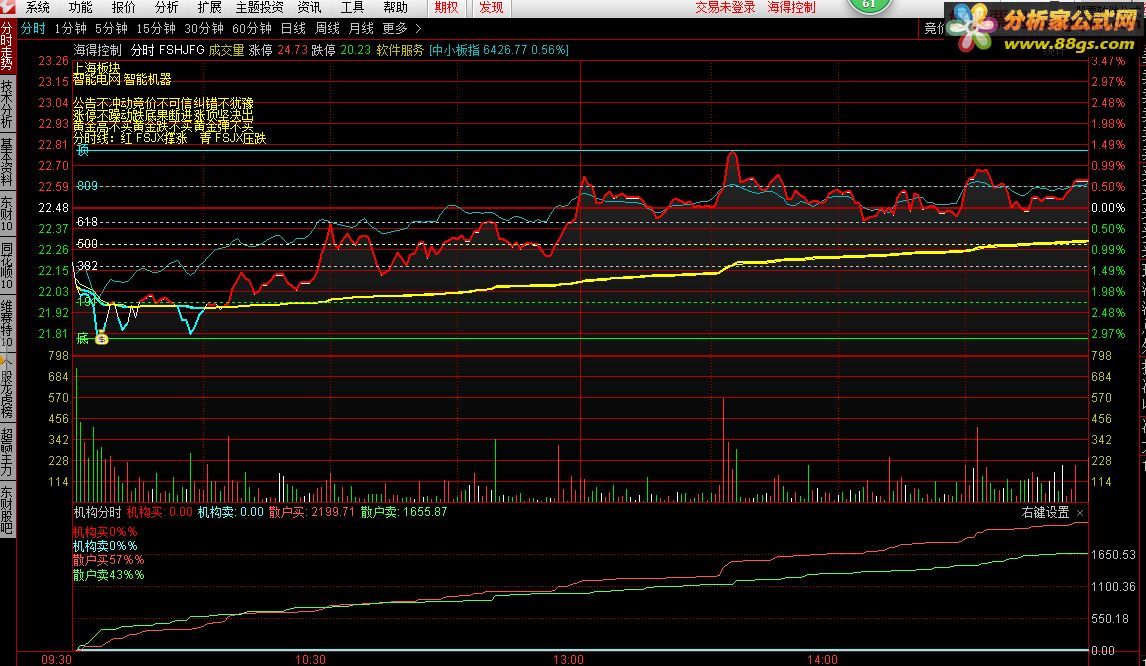Image resolution: width=1146 pixels, height=666 pixels.
Task: Click the 13:00 time axis label
Action: click(x=568, y=659)
